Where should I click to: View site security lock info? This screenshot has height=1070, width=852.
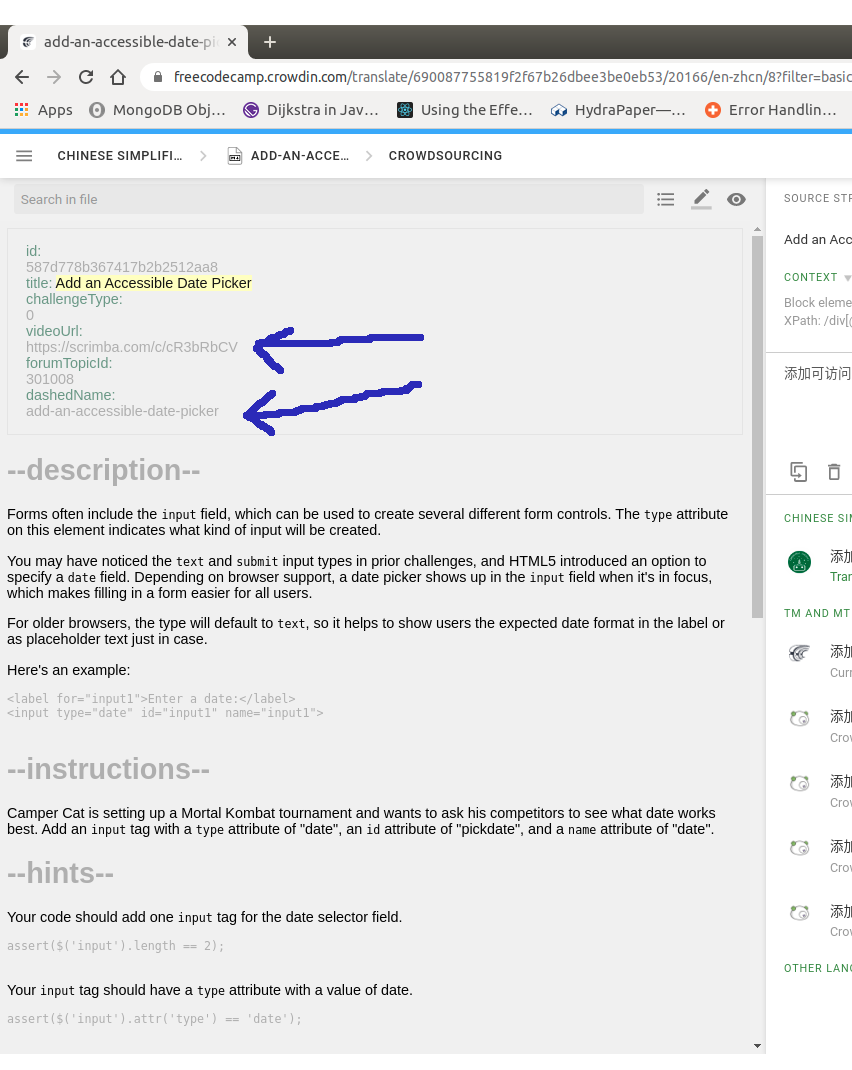[158, 77]
